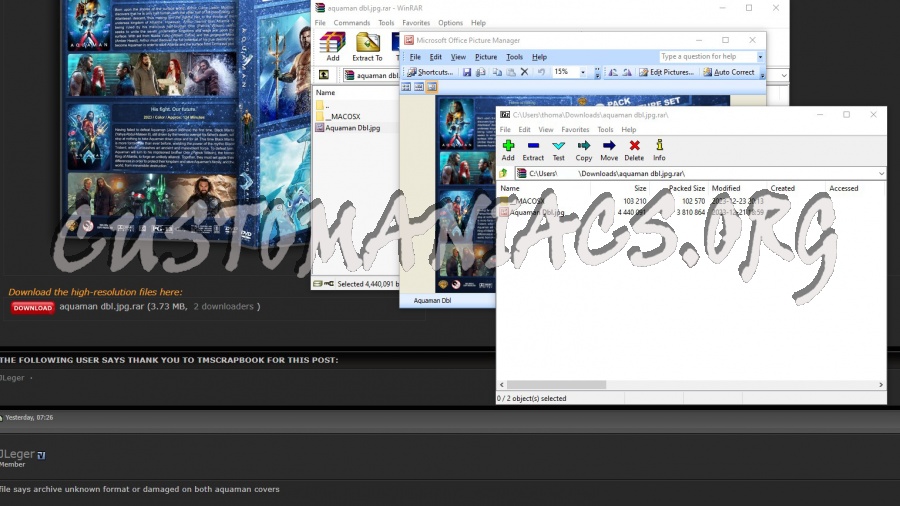Open 7-Zip Tools menu
Image resolution: width=900 pixels, height=506 pixels.
tap(605, 130)
